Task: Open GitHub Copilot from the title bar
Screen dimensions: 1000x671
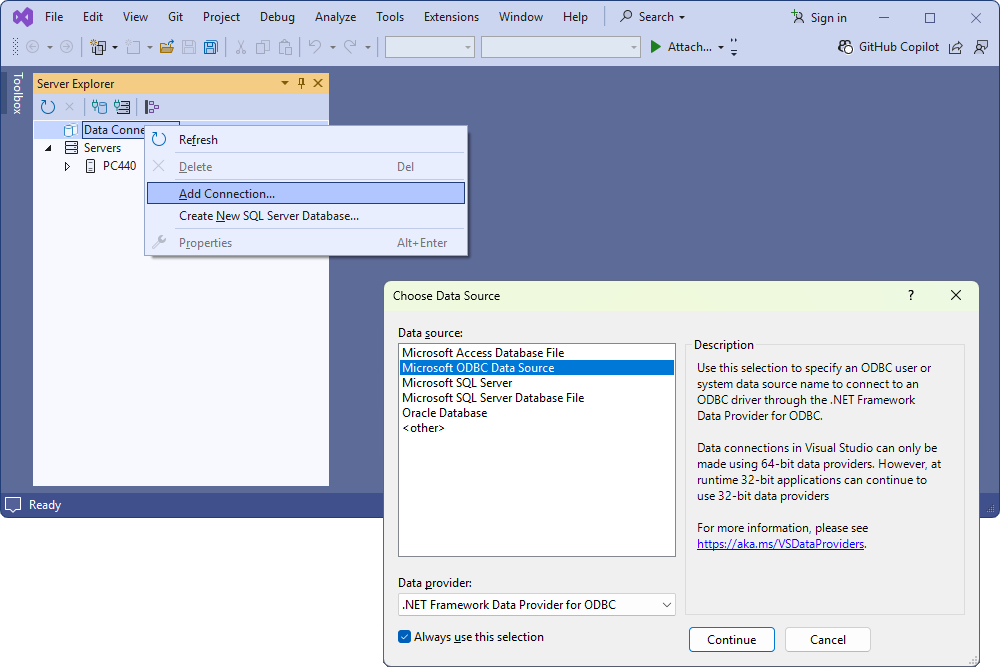Action: (x=889, y=47)
